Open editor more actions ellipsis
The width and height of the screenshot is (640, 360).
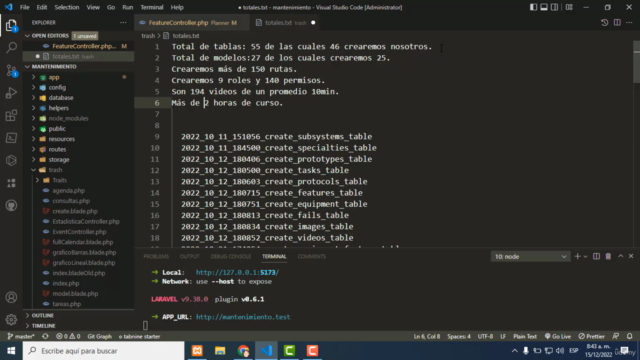(629, 23)
